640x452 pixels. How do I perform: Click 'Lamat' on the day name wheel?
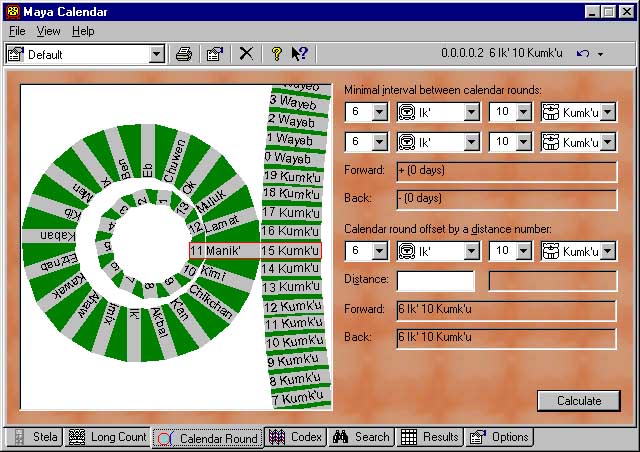(222, 224)
